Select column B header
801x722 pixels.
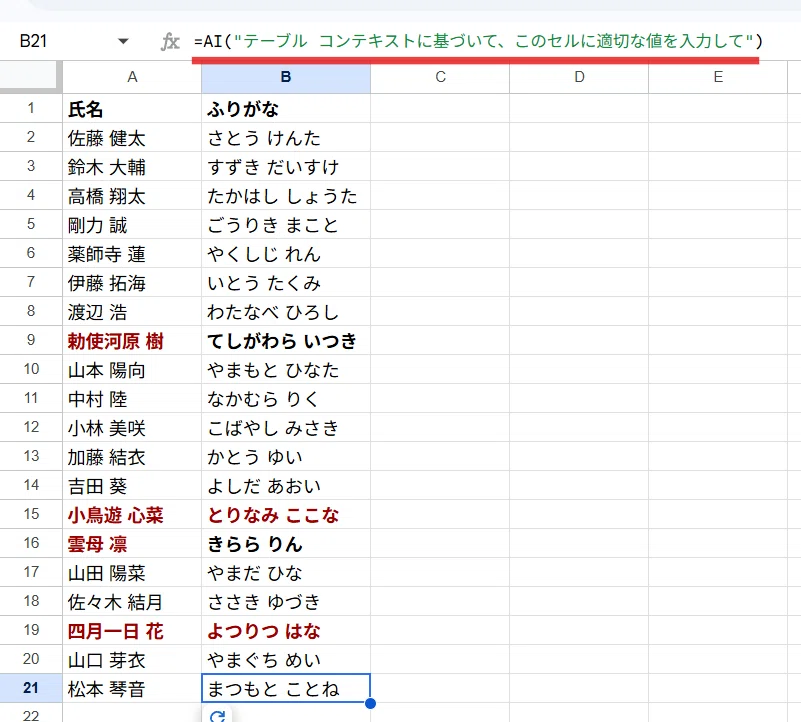(x=286, y=77)
